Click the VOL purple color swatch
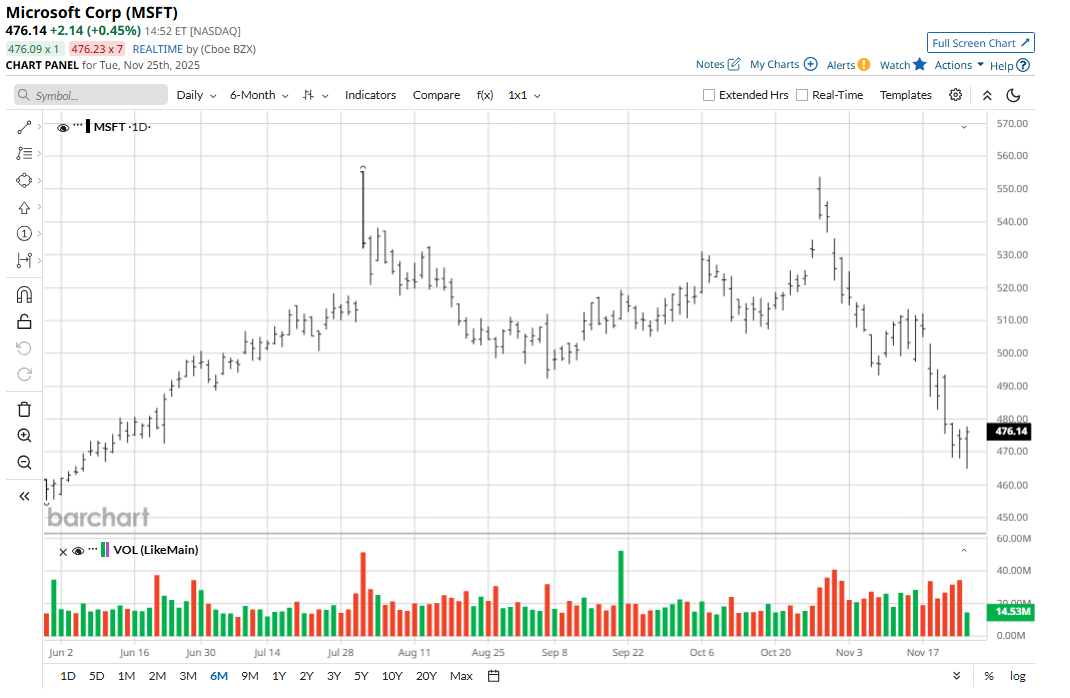Image resolution: width=1070 pixels, height=698 pixels. tap(107, 550)
